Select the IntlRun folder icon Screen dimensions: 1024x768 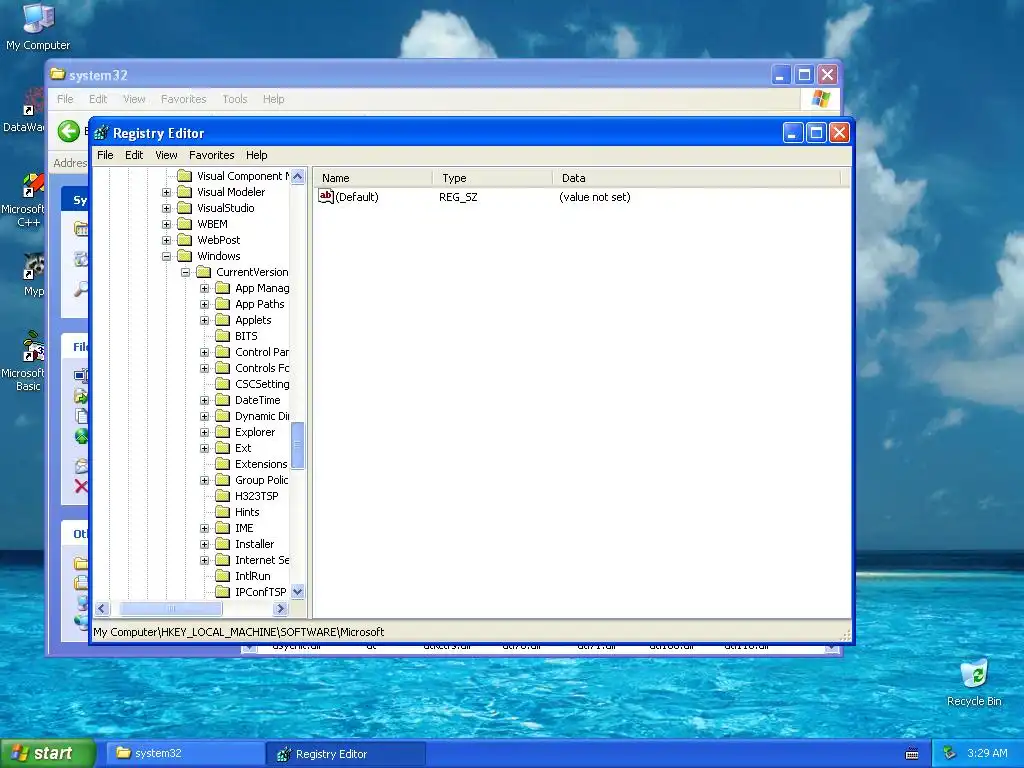click(x=223, y=576)
